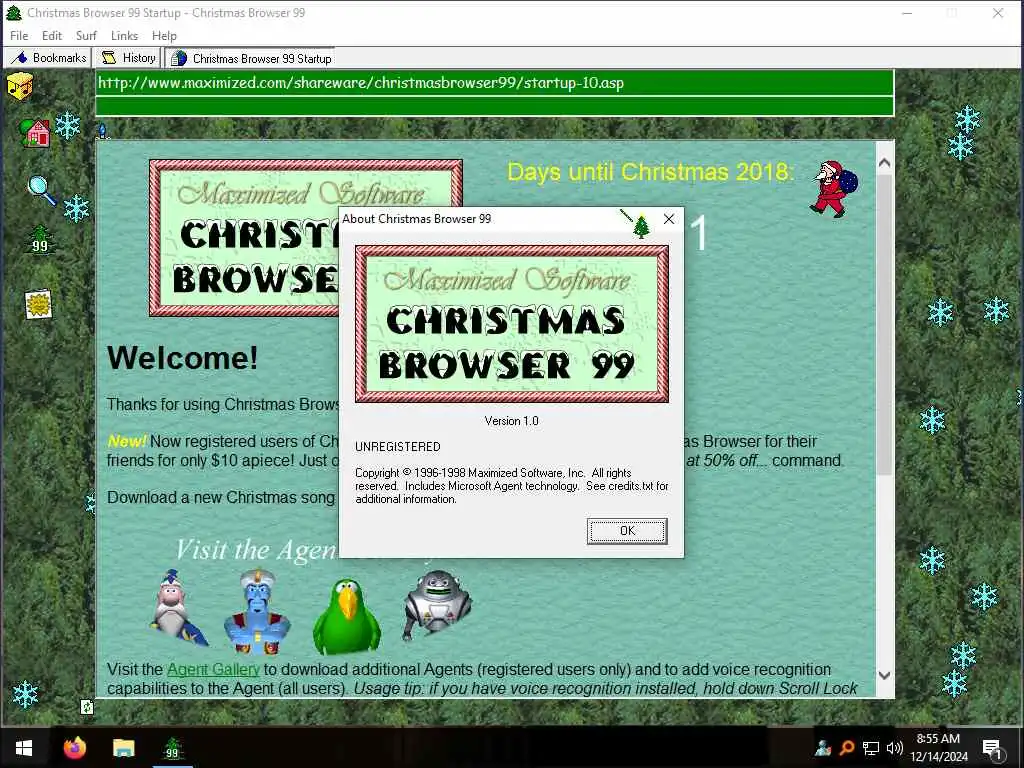Click the page scrollbar down arrow
The image size is (1024, 768).
(884, 676)
